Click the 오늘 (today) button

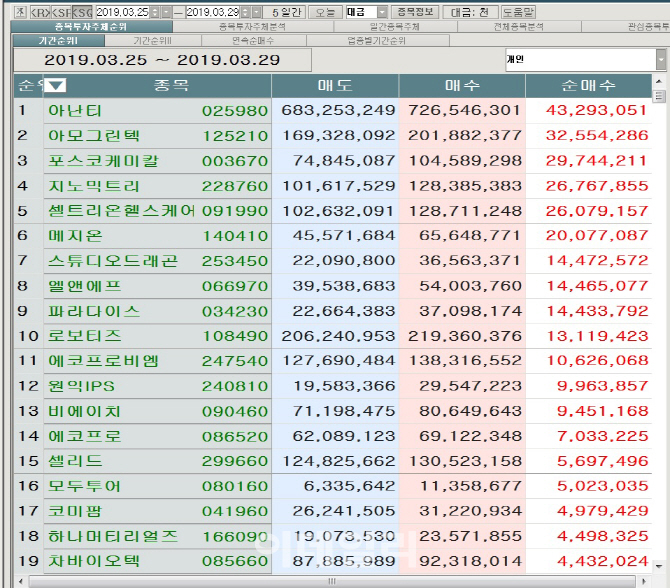click(325, 11)
